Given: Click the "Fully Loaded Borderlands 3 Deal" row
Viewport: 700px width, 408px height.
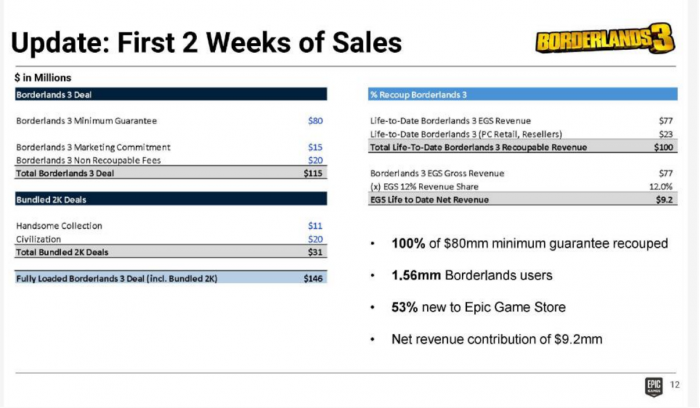Looking at the screenshot, I should click(x=171, y=278).
